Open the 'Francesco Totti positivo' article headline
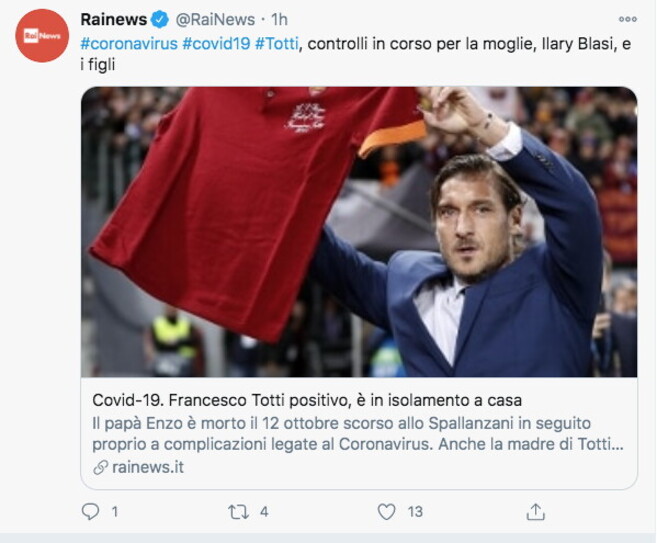Viewport: 657px width, 543px height. tap(307, 401)
